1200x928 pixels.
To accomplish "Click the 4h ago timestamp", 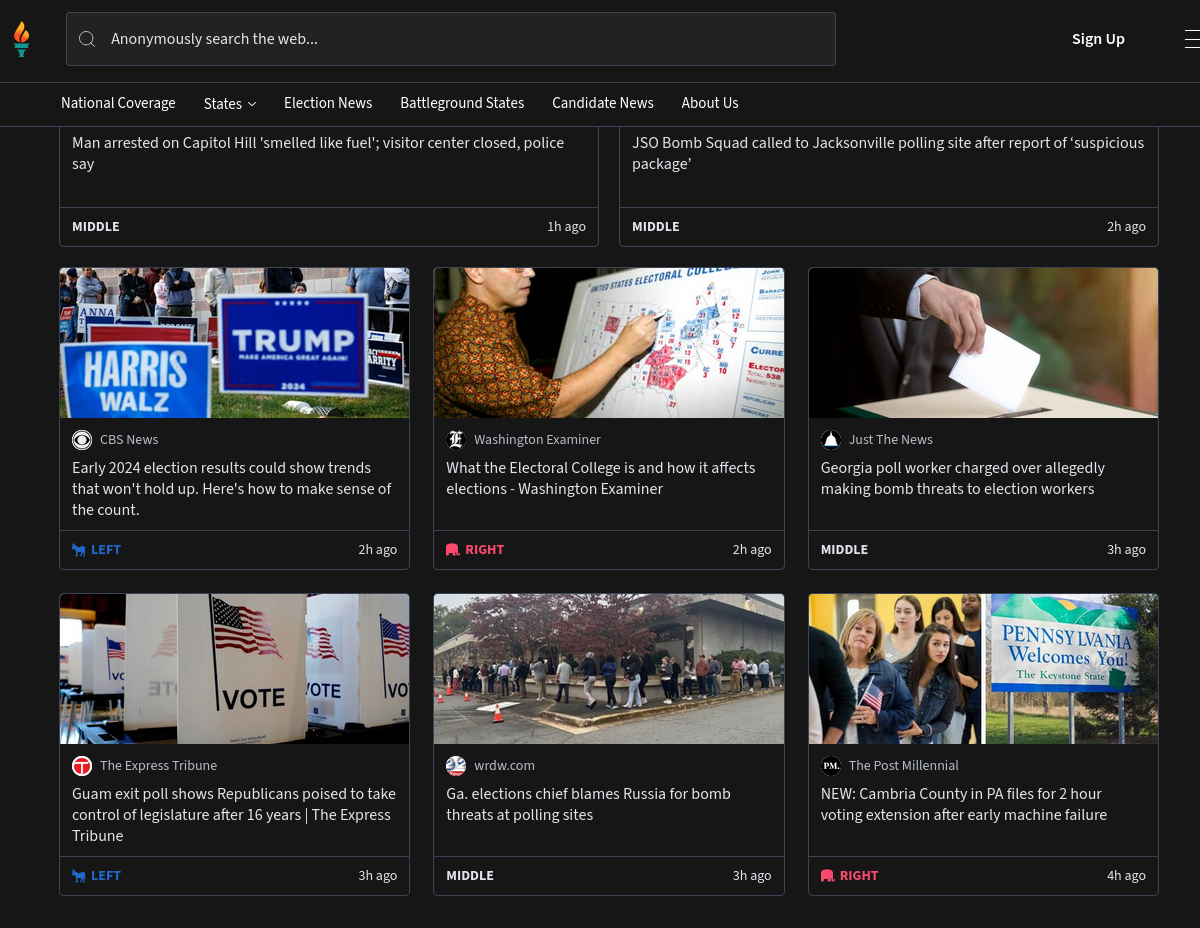I will click(x=1126, y=876).
